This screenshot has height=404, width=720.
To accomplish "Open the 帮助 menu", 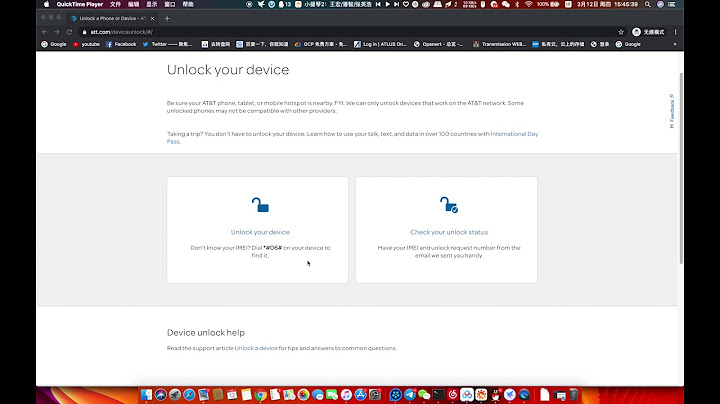I will click(x=188, y=4).
